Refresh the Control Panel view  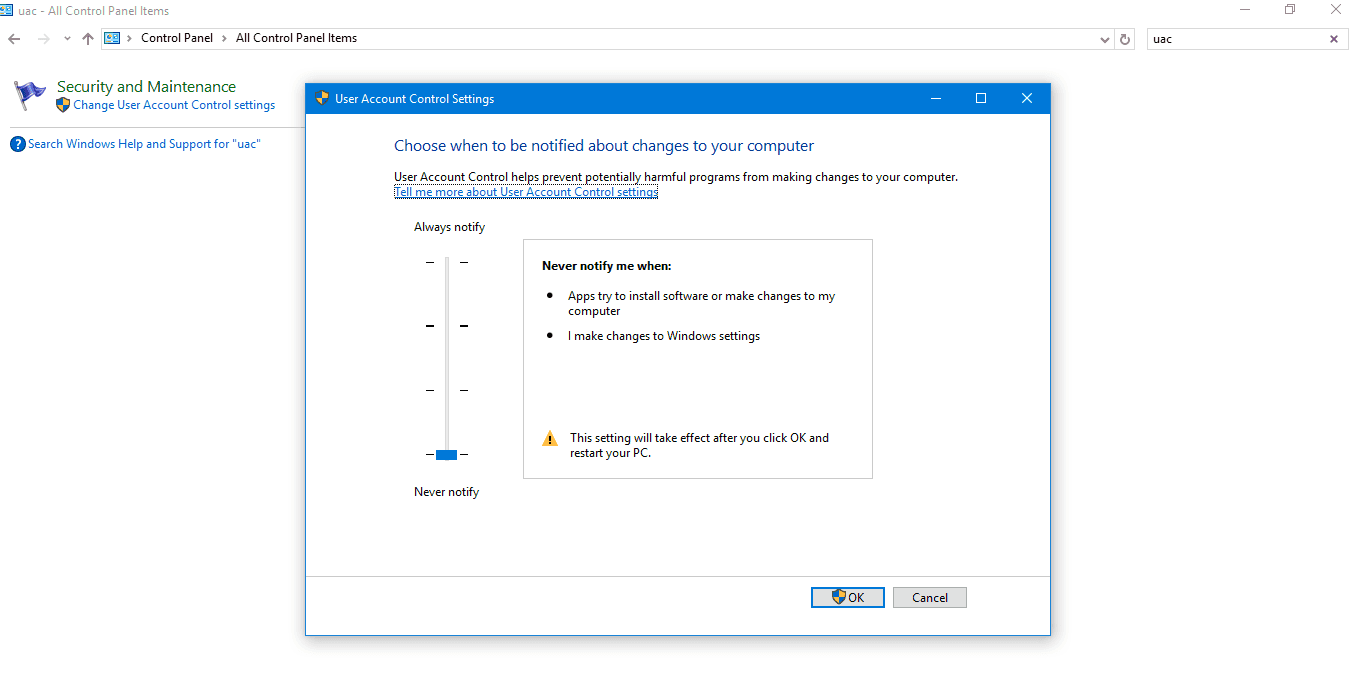pos(1125,39)
